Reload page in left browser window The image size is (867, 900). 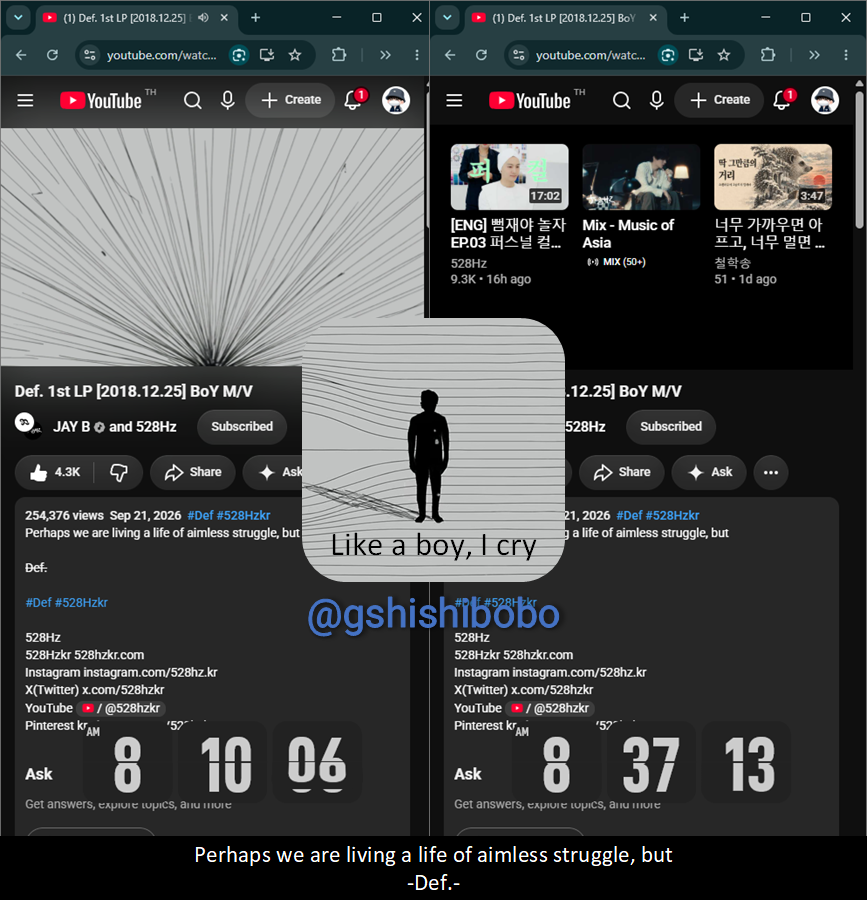point(52,55)
